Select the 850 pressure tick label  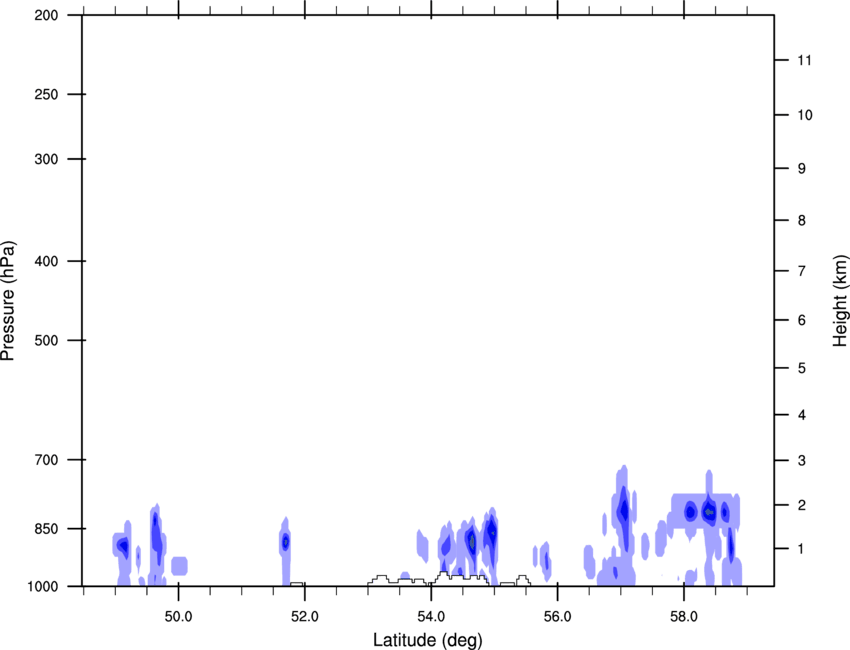pos(46,528)
